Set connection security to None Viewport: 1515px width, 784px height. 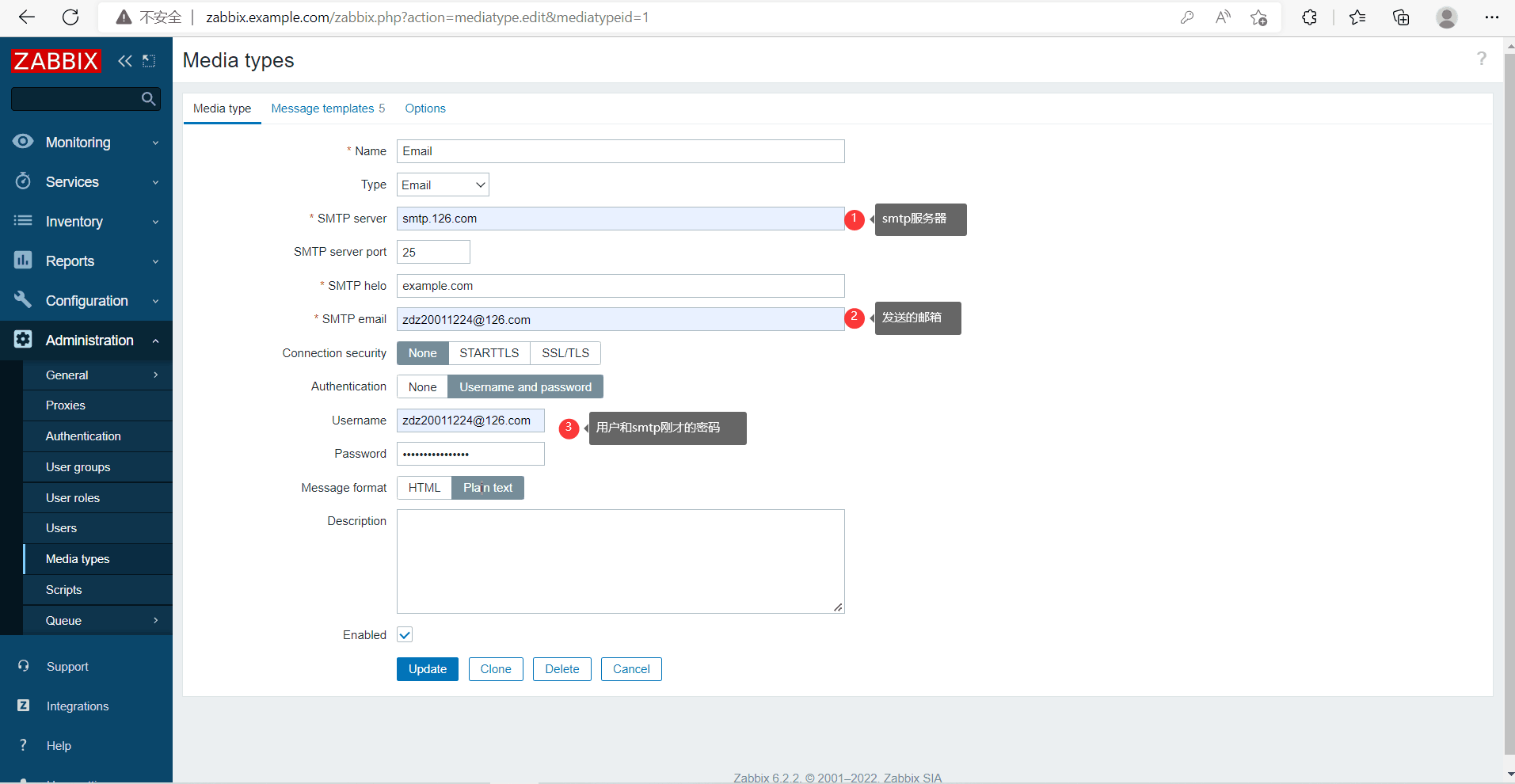point(422,353)
